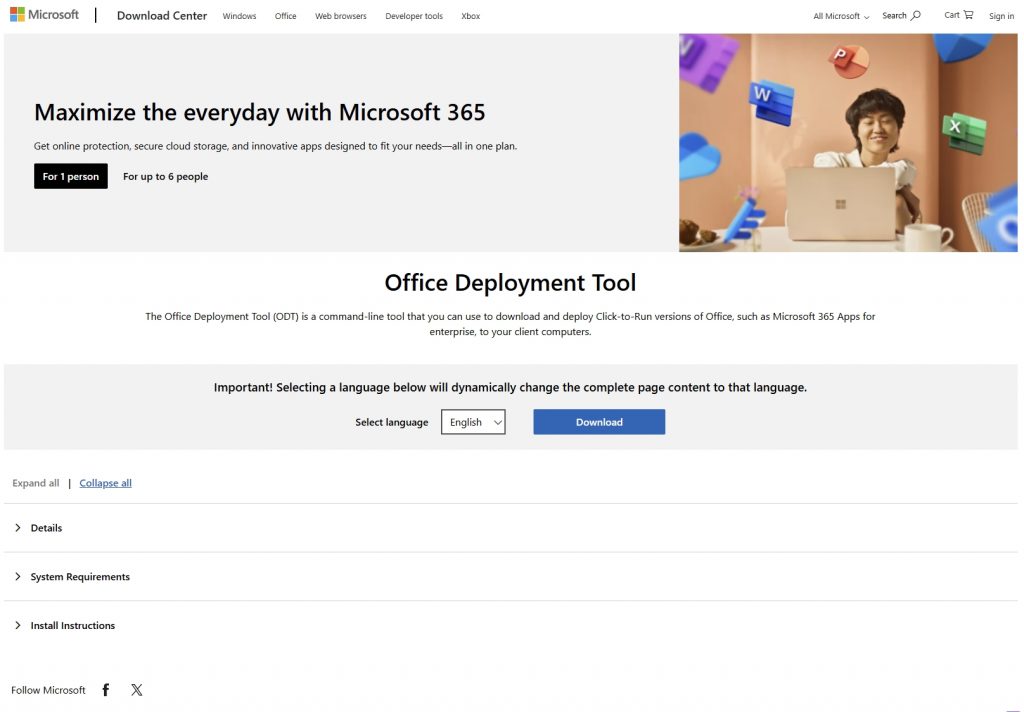Go to Download Center home link
This screenshot has width=1024, height=712.
(162, 16)
